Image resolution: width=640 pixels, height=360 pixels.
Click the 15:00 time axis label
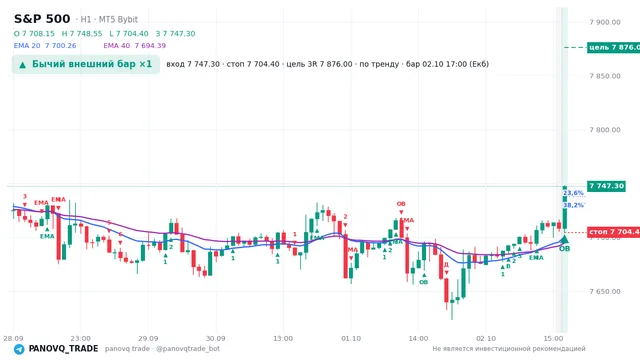pyautogui.click(x=553, y=338)
